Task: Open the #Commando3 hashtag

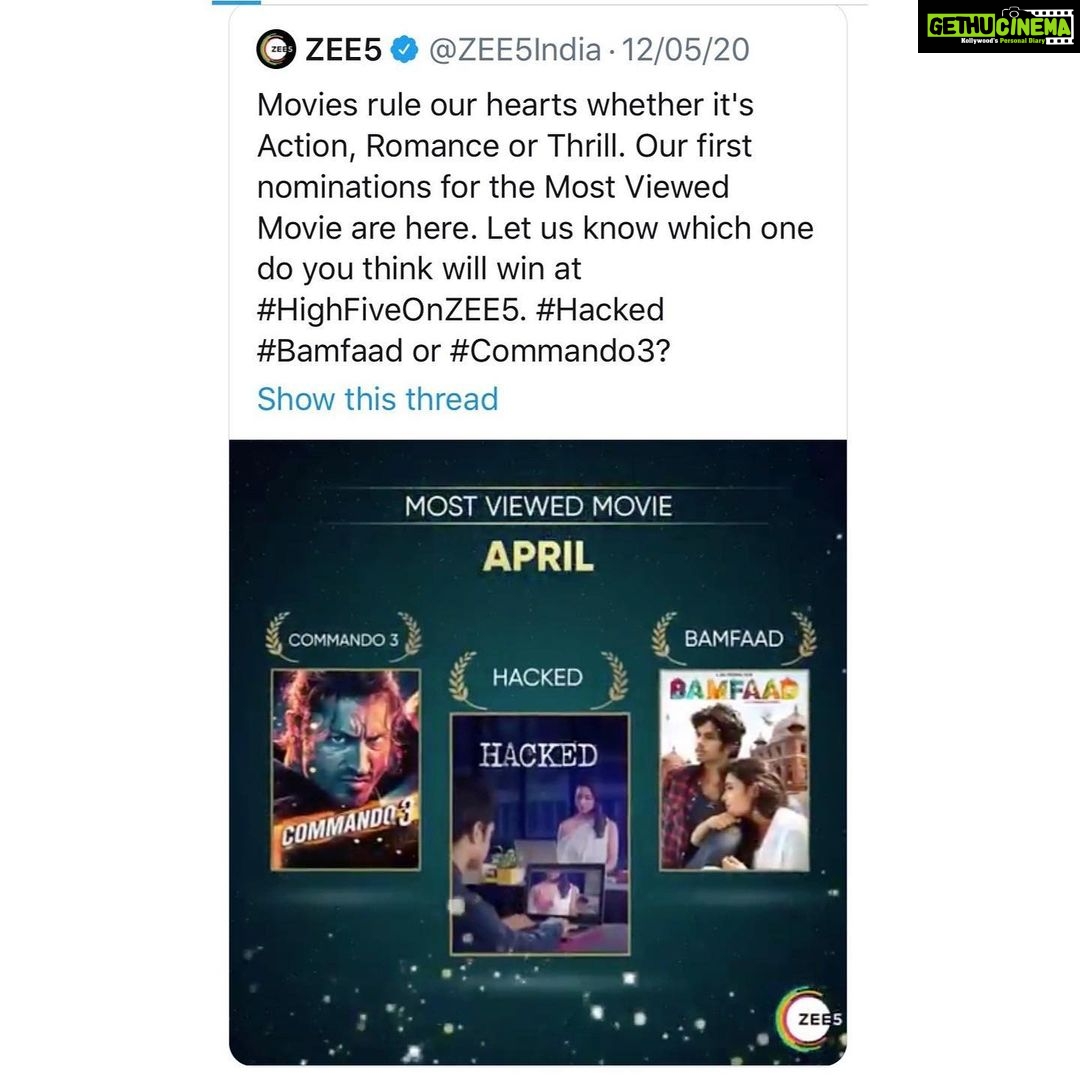Action: pyautogui.click(x=559, y=351)
